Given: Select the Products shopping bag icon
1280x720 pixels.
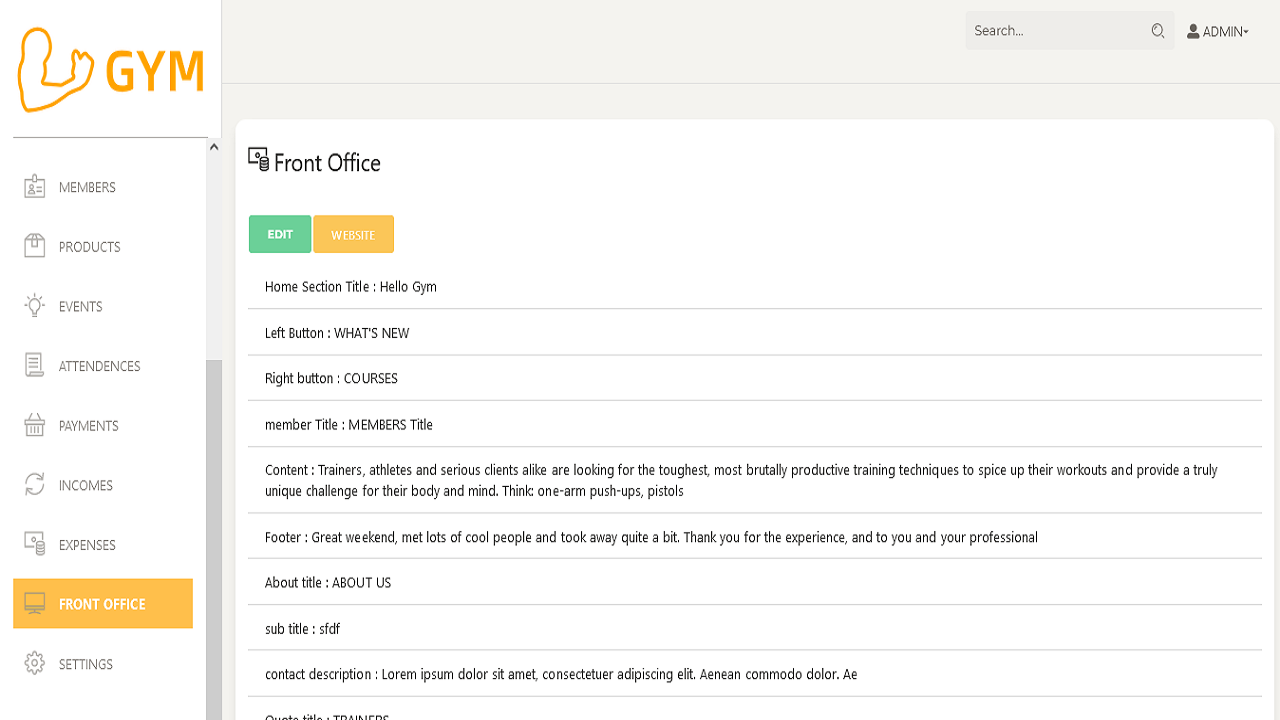Looking at the screenshot, I should (x=34, y=246).
